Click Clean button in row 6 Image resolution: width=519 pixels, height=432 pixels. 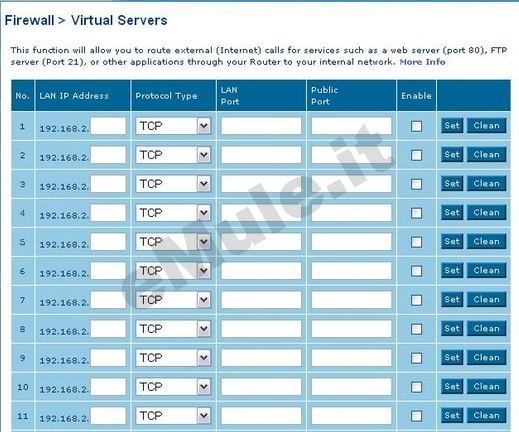(486, 270)
